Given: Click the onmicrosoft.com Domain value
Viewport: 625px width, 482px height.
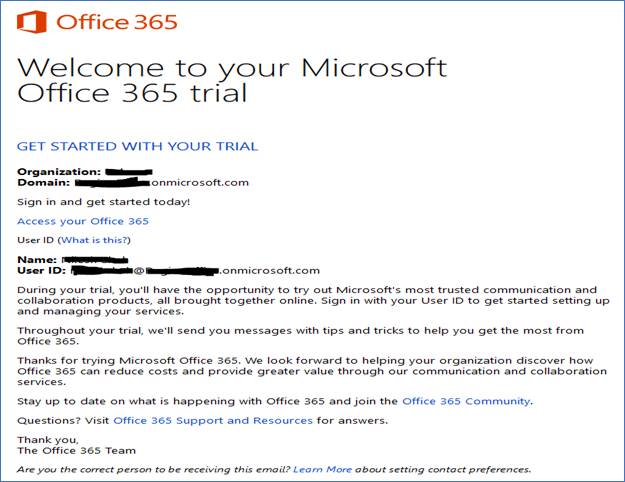Looking at the screenshot, I should point(162,183).
